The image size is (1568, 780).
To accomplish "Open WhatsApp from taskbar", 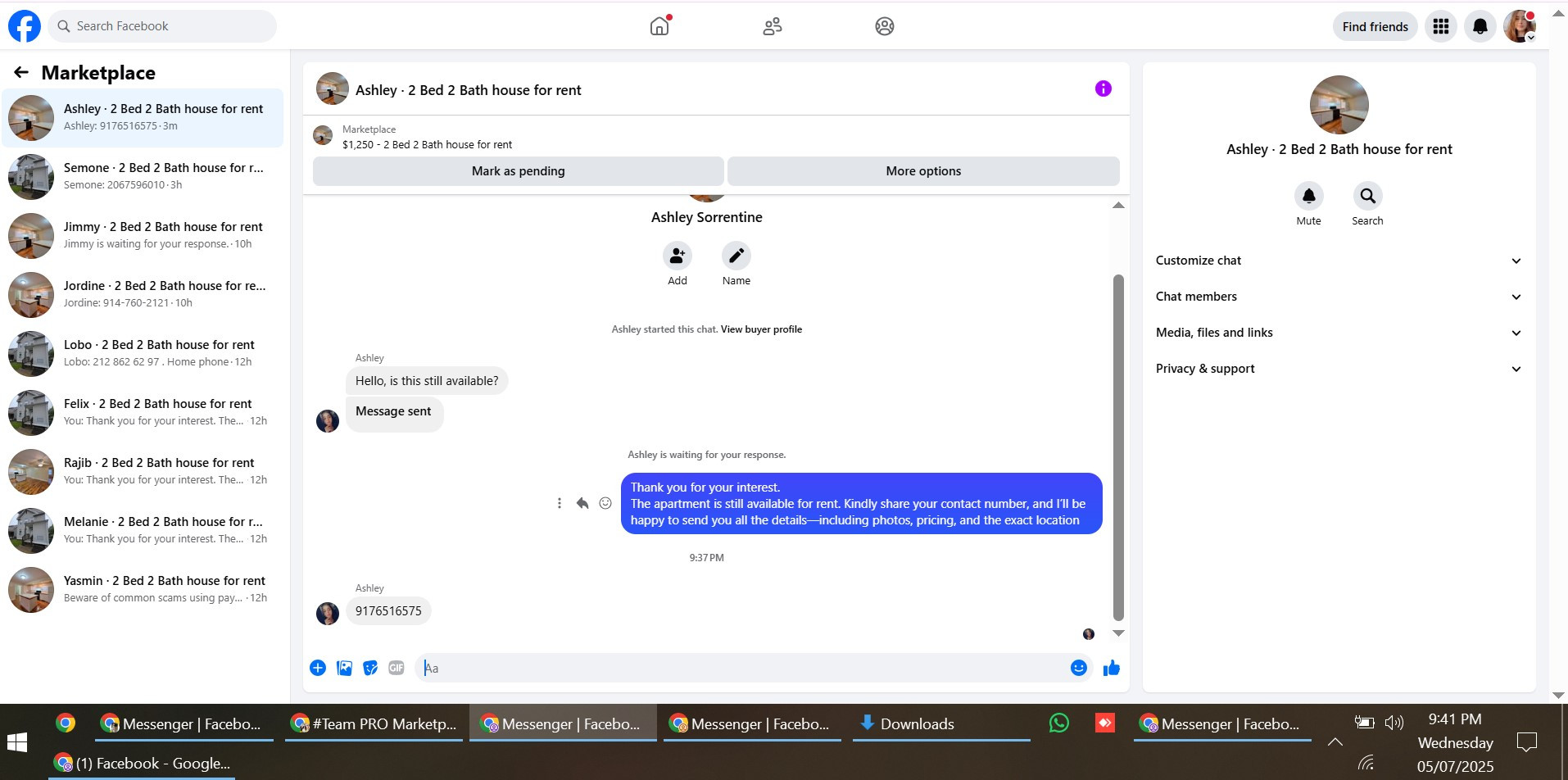I will tap(1059, 723).
